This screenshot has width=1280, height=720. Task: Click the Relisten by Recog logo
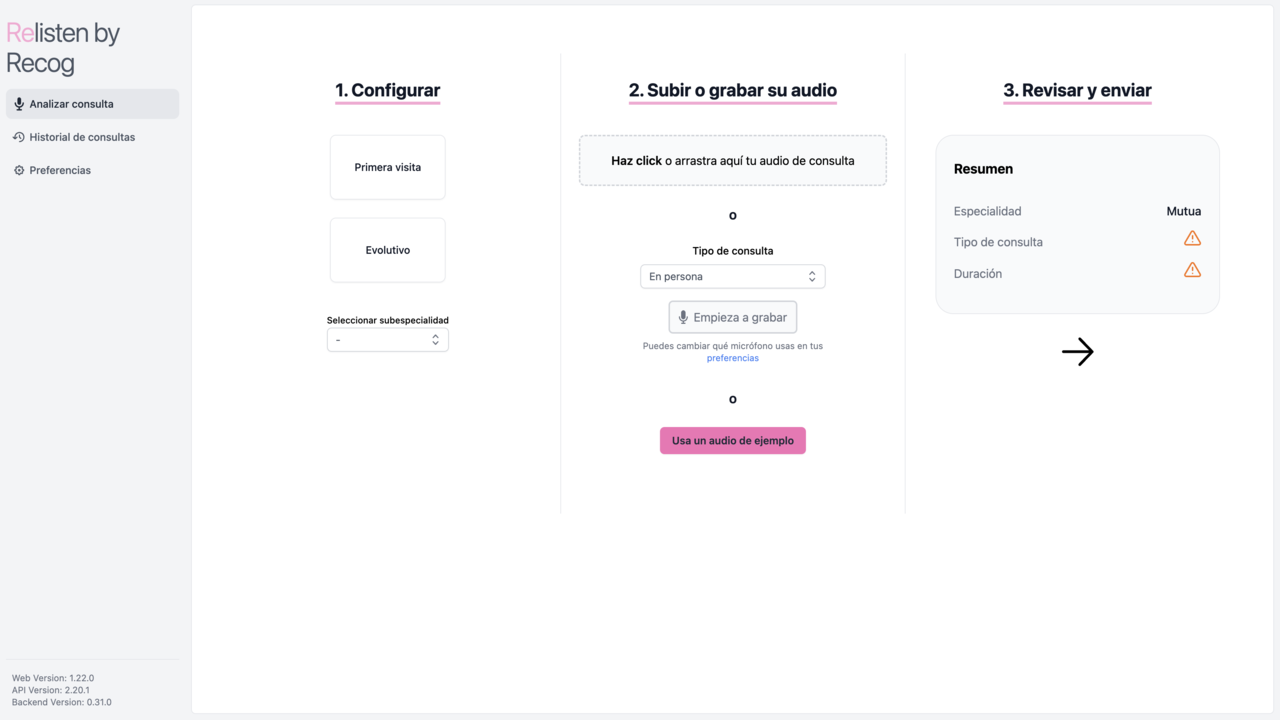63,48
